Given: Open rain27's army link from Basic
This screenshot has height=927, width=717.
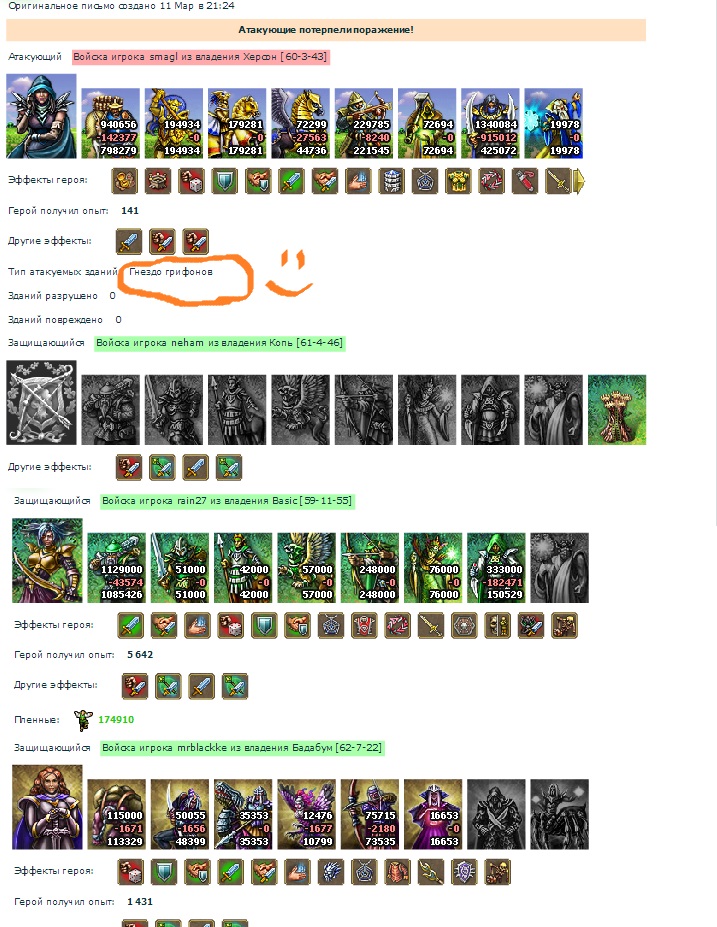Looking at the screenshot, I should 227,501.
